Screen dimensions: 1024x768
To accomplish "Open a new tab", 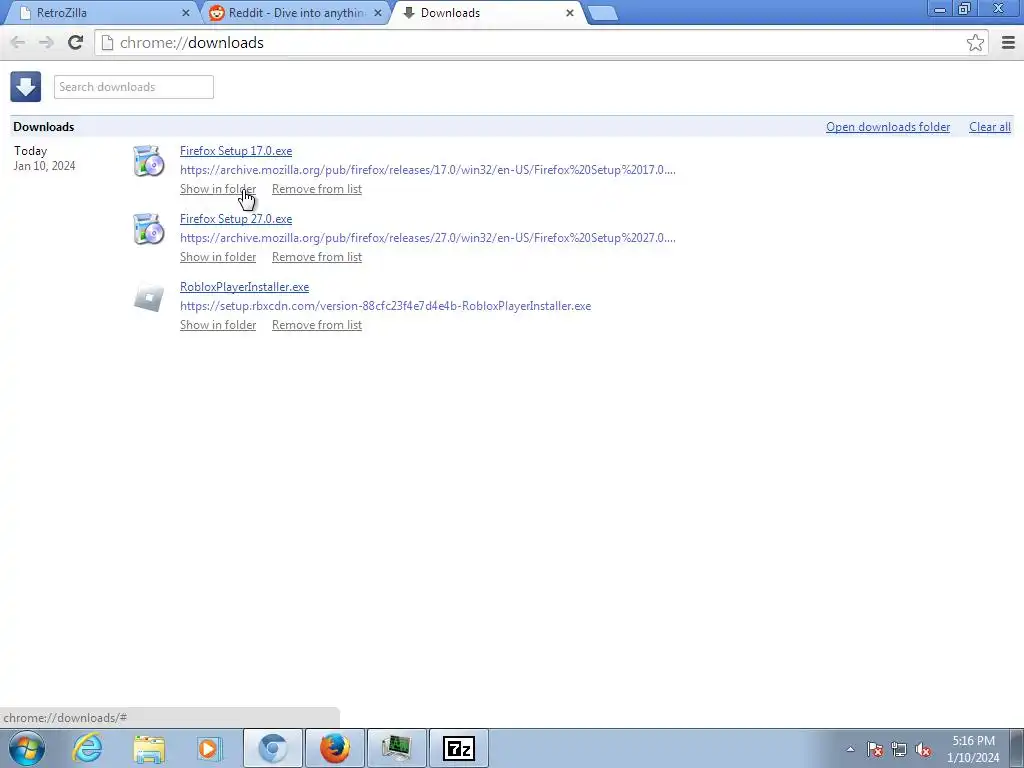I will [602, 13].
